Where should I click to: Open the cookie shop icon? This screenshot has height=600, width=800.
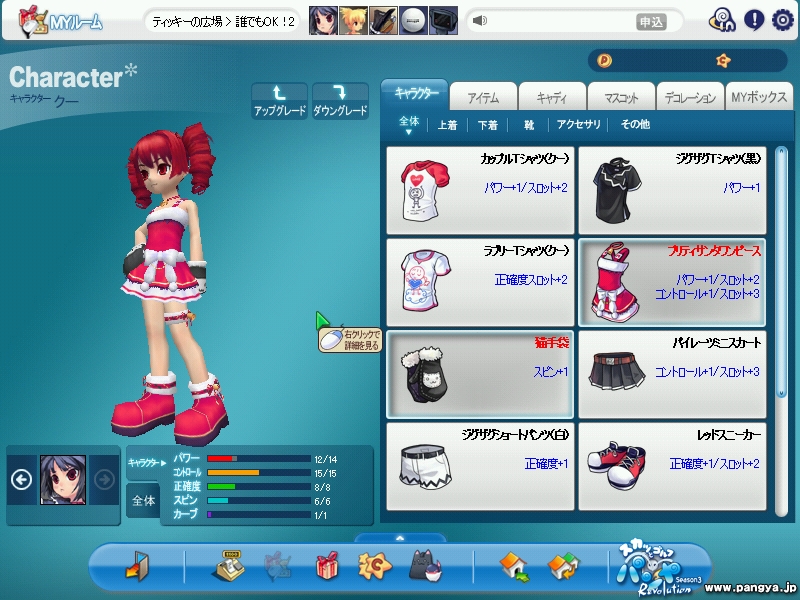375,566
